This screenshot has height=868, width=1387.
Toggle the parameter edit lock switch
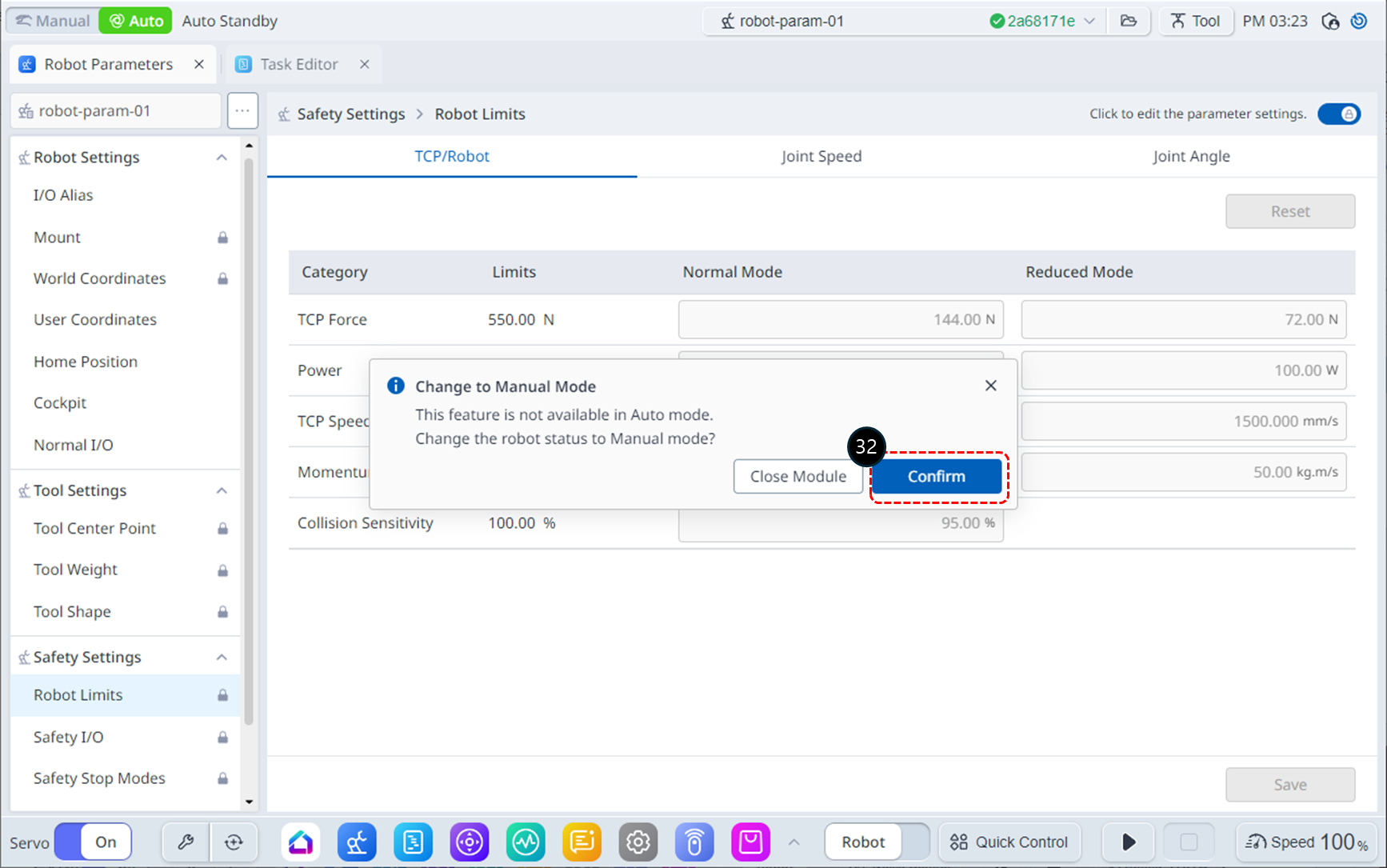1338,114
